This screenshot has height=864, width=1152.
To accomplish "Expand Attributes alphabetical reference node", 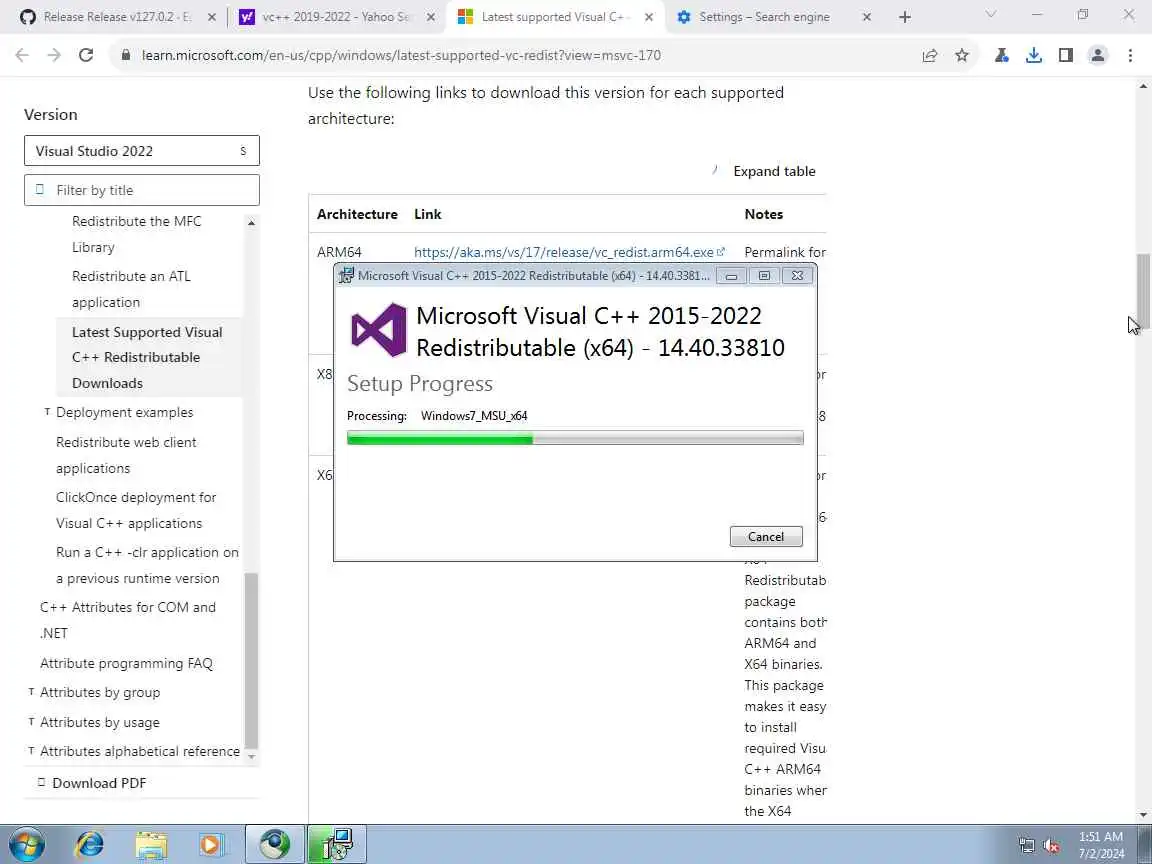I will click(31, 751).
